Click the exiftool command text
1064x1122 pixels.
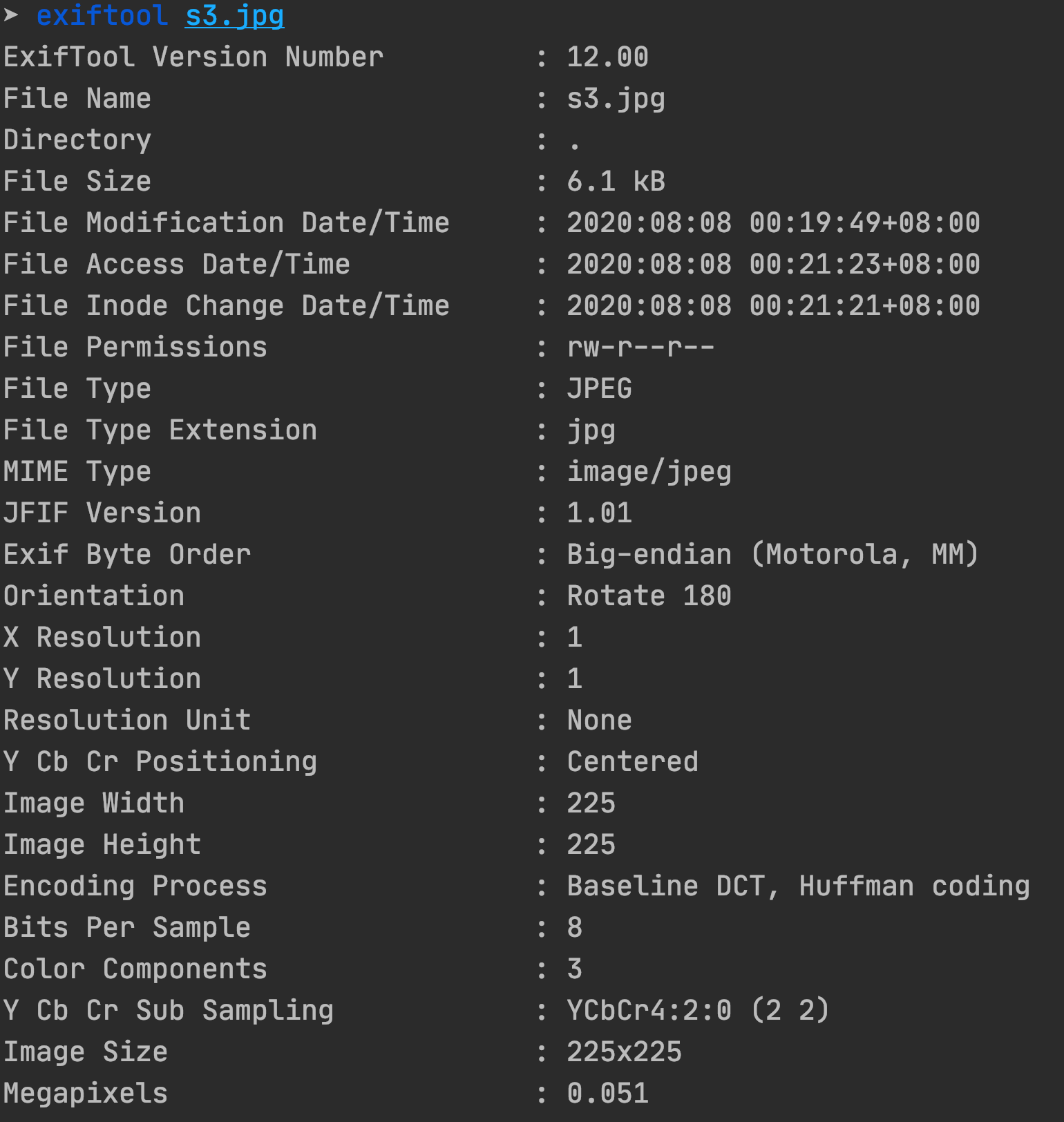point(102,15)
